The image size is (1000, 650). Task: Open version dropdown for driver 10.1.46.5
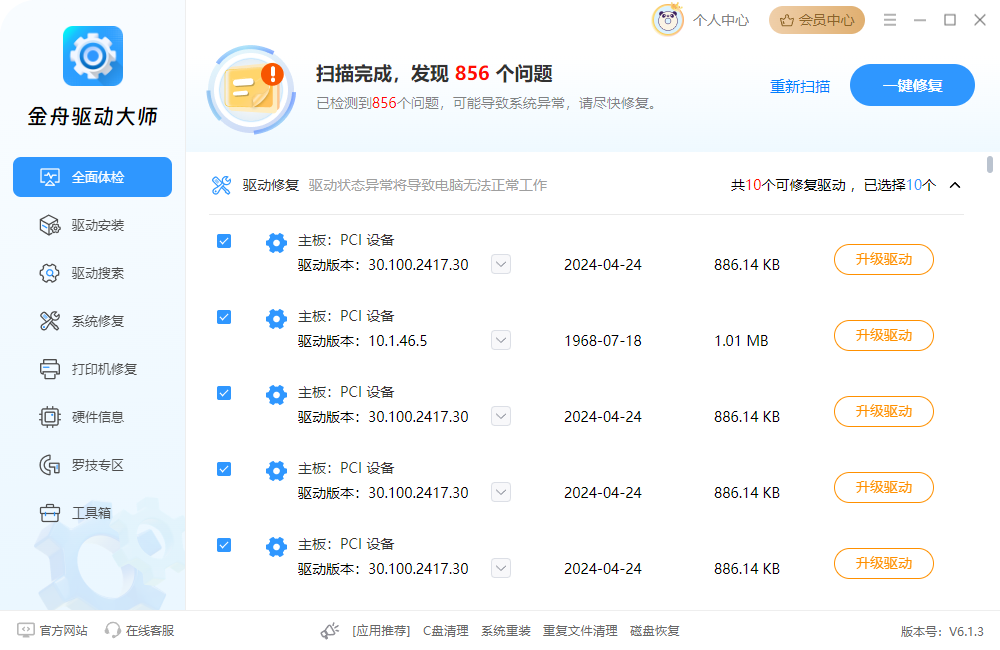501,340
